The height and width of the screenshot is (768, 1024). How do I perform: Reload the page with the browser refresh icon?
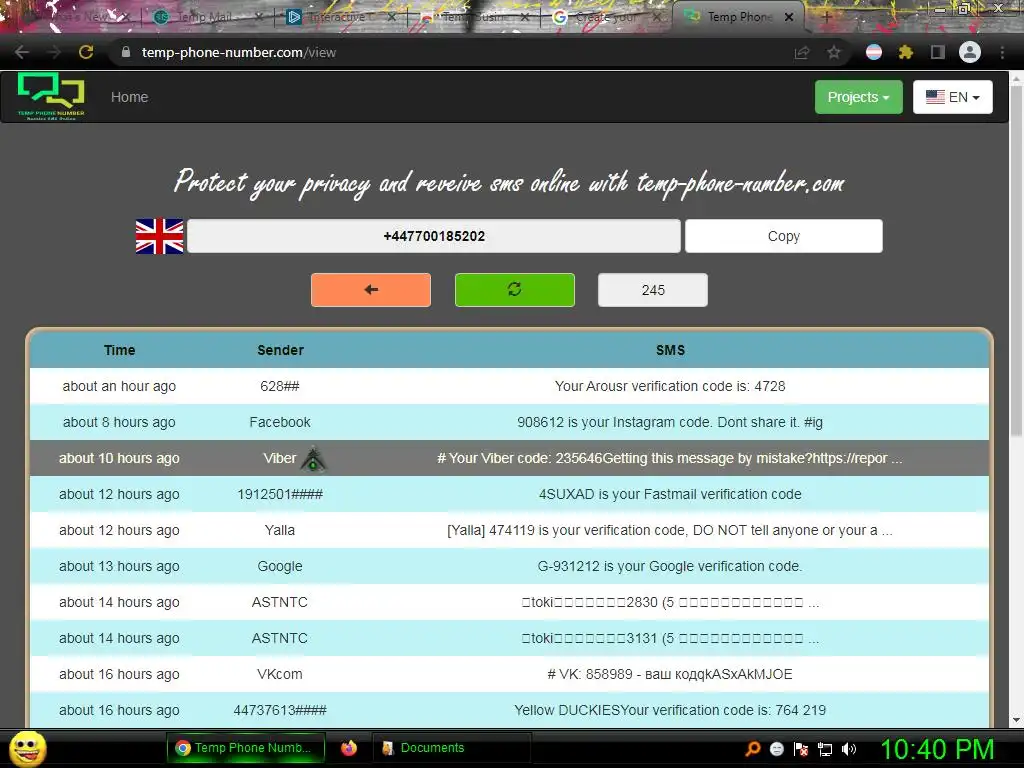point(86,52)
